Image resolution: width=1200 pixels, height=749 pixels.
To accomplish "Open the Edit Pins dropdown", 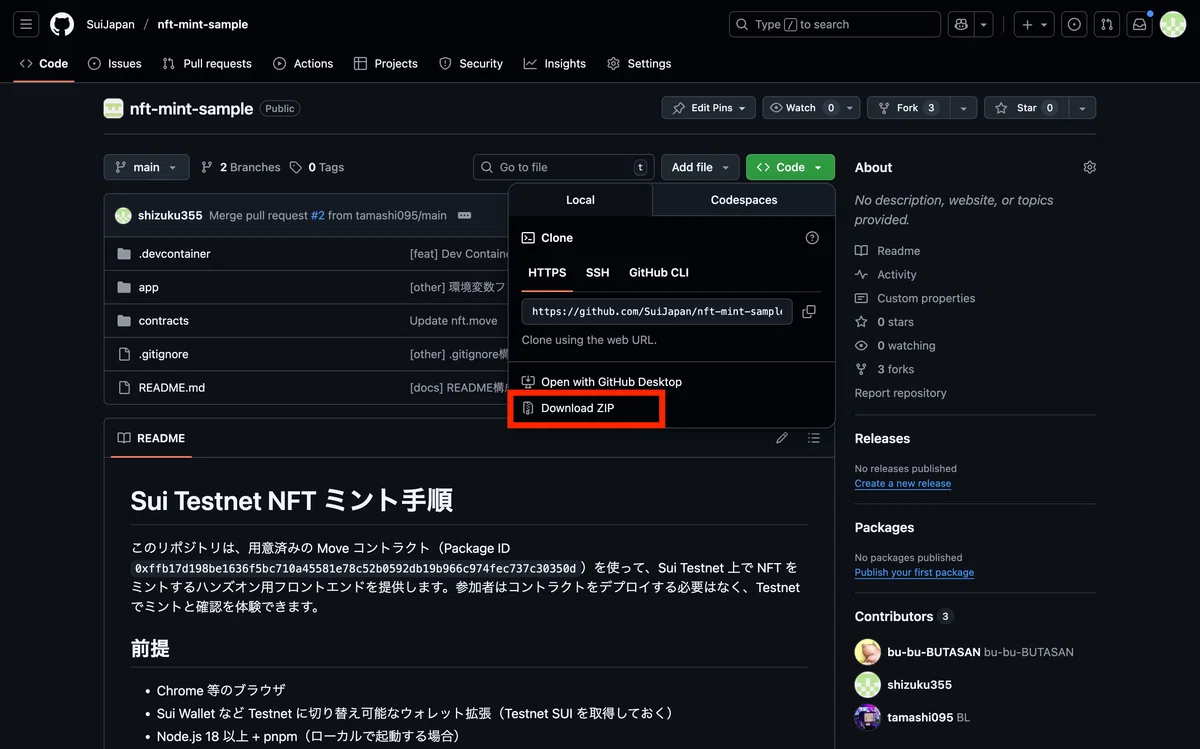I will tap(709, 108).
